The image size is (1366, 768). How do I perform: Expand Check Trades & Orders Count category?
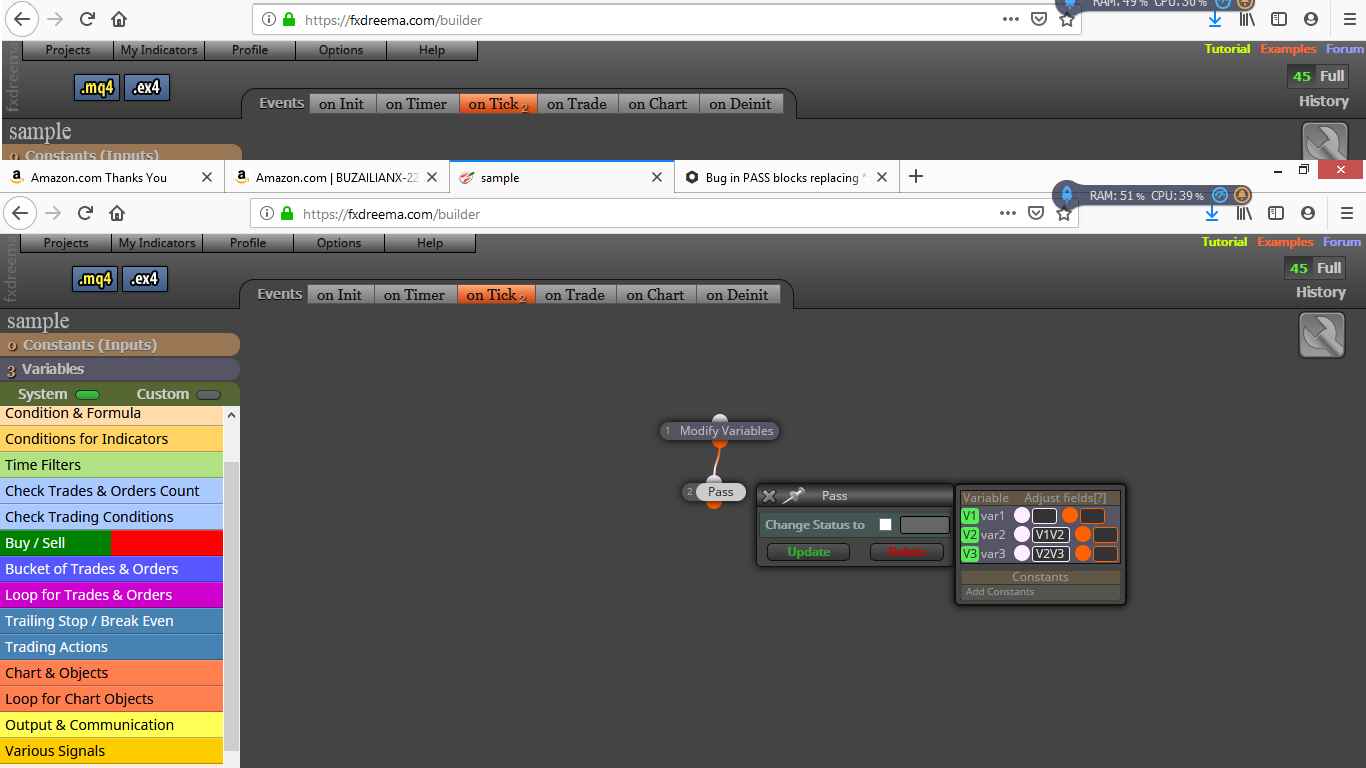pos(111,491)
